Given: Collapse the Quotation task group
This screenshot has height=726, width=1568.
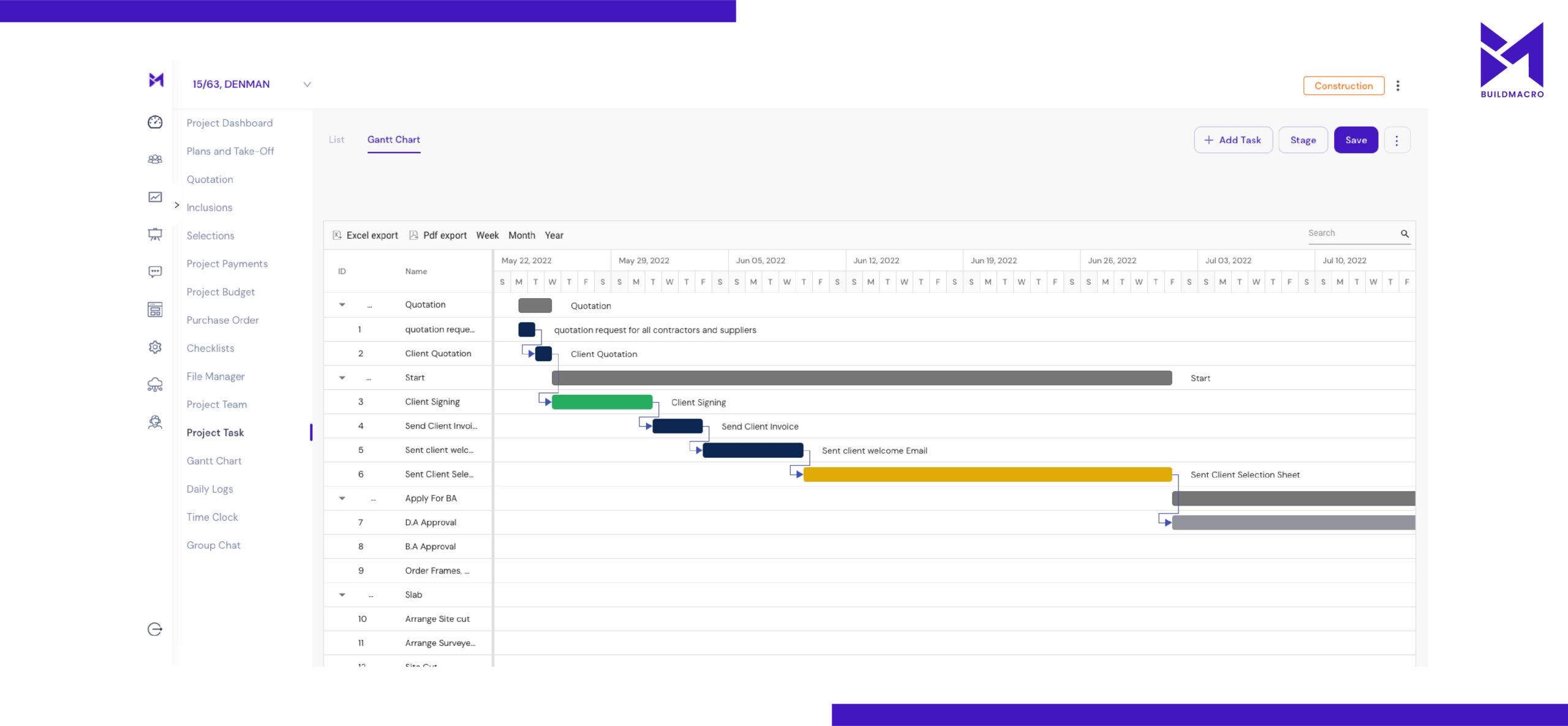Looking at the screenshot, I should point(342,304).
